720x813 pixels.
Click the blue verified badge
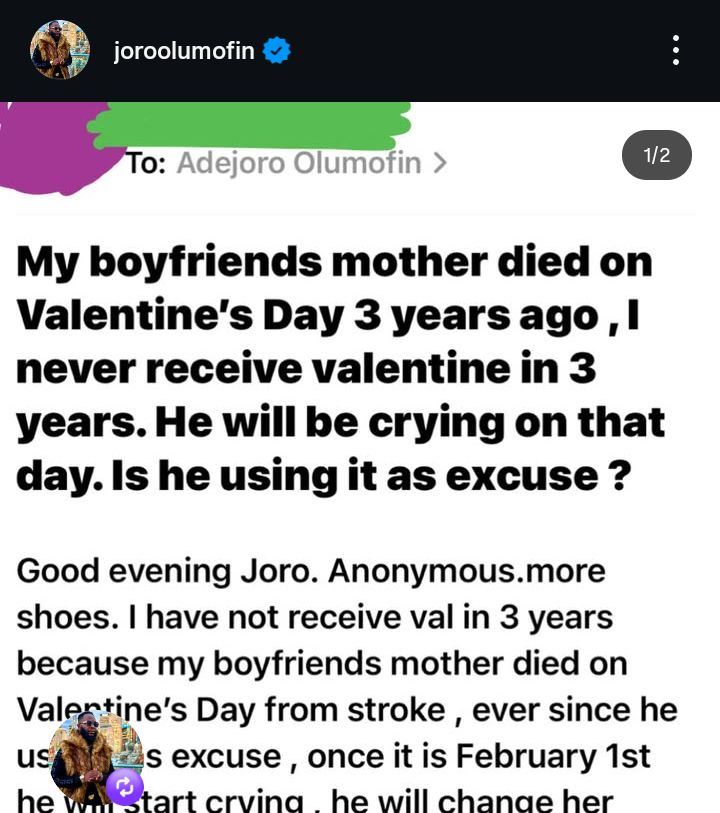click(276, 51)
